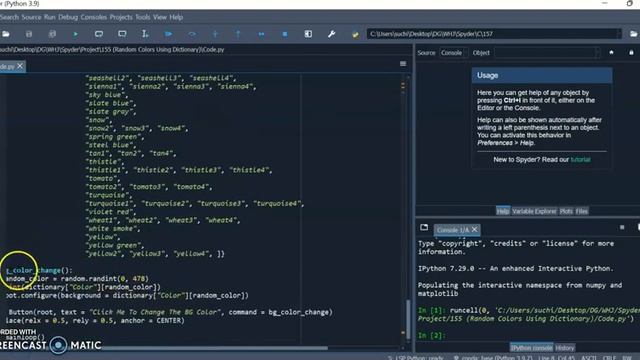
Task: Close the Code.py editor tab
Action: [x=20, y=66]
